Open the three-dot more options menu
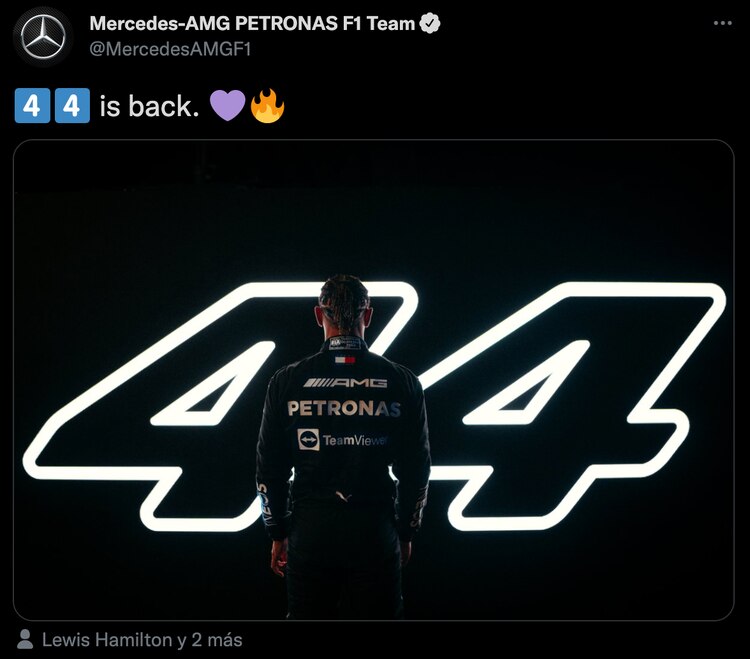 [x=722, y=22]
